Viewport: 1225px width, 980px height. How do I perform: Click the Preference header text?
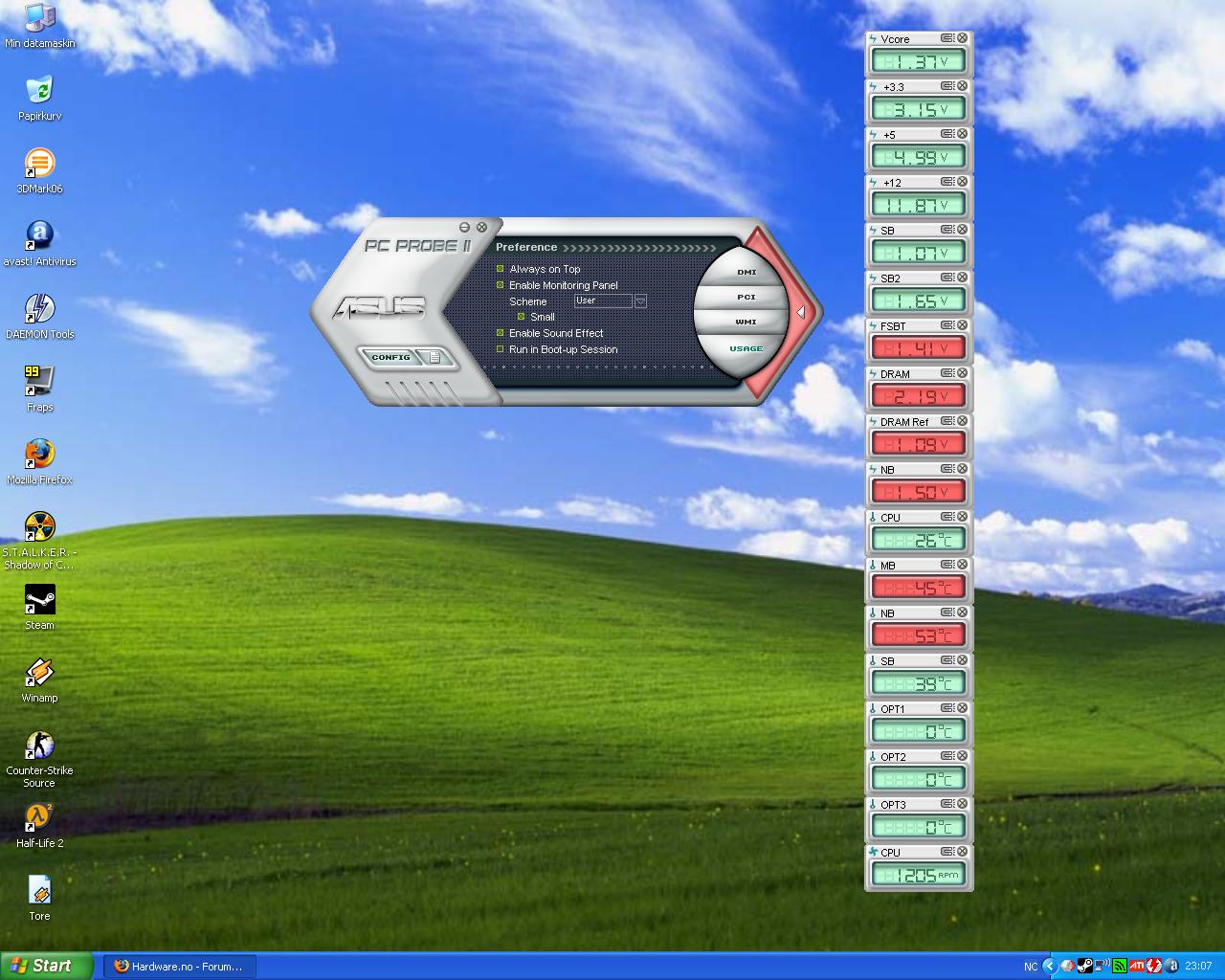pos(526,247)
